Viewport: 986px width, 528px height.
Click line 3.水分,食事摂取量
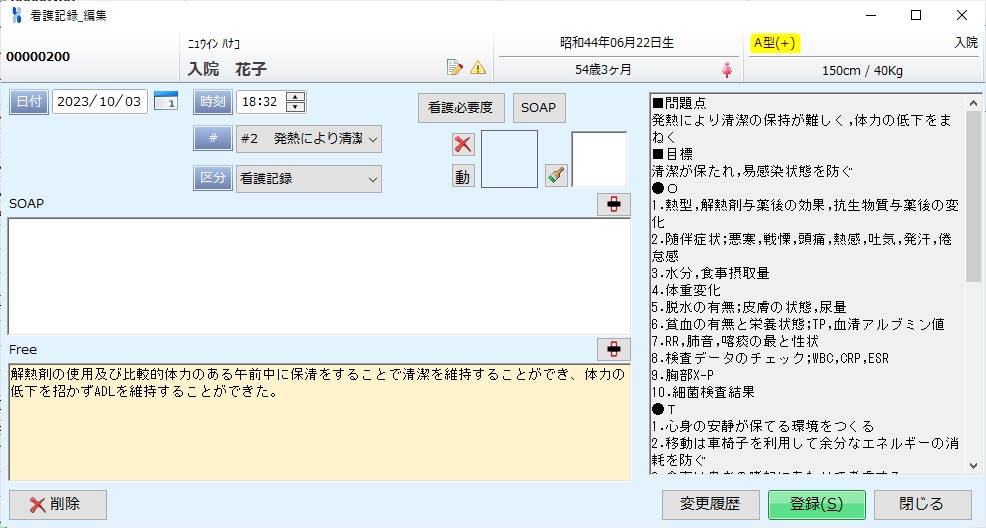[x=711, y=273]
